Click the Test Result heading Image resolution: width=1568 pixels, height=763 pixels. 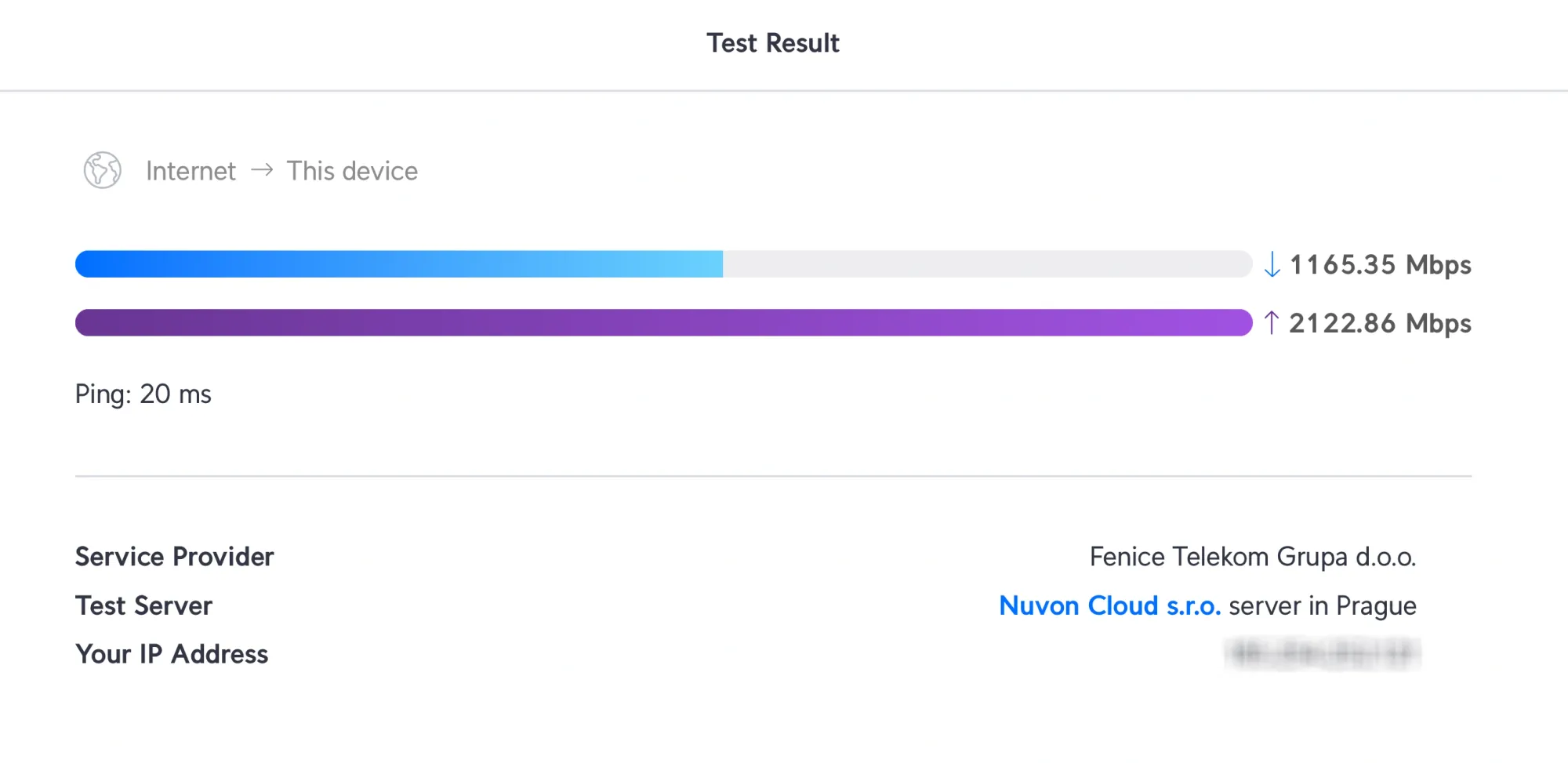[772, 43]
